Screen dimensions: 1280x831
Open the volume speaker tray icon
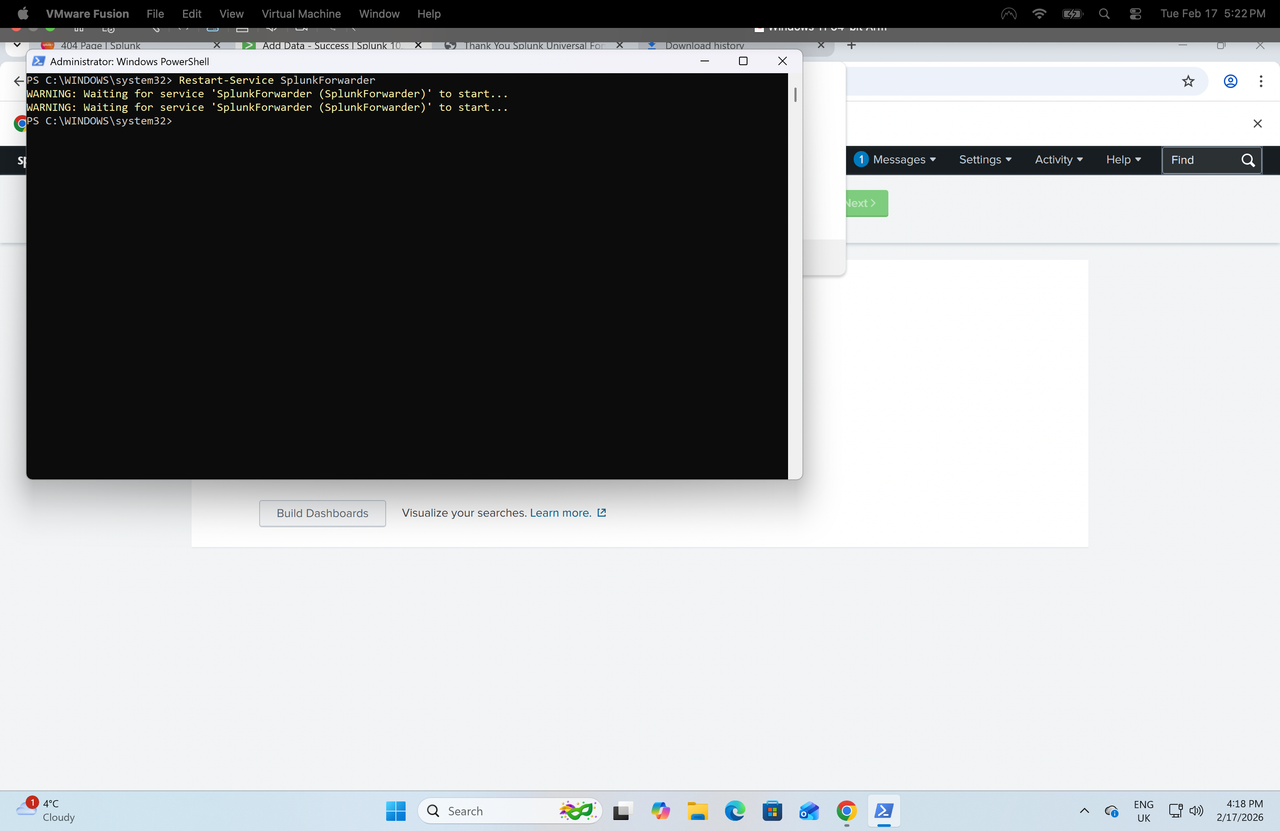(1196, 811)
